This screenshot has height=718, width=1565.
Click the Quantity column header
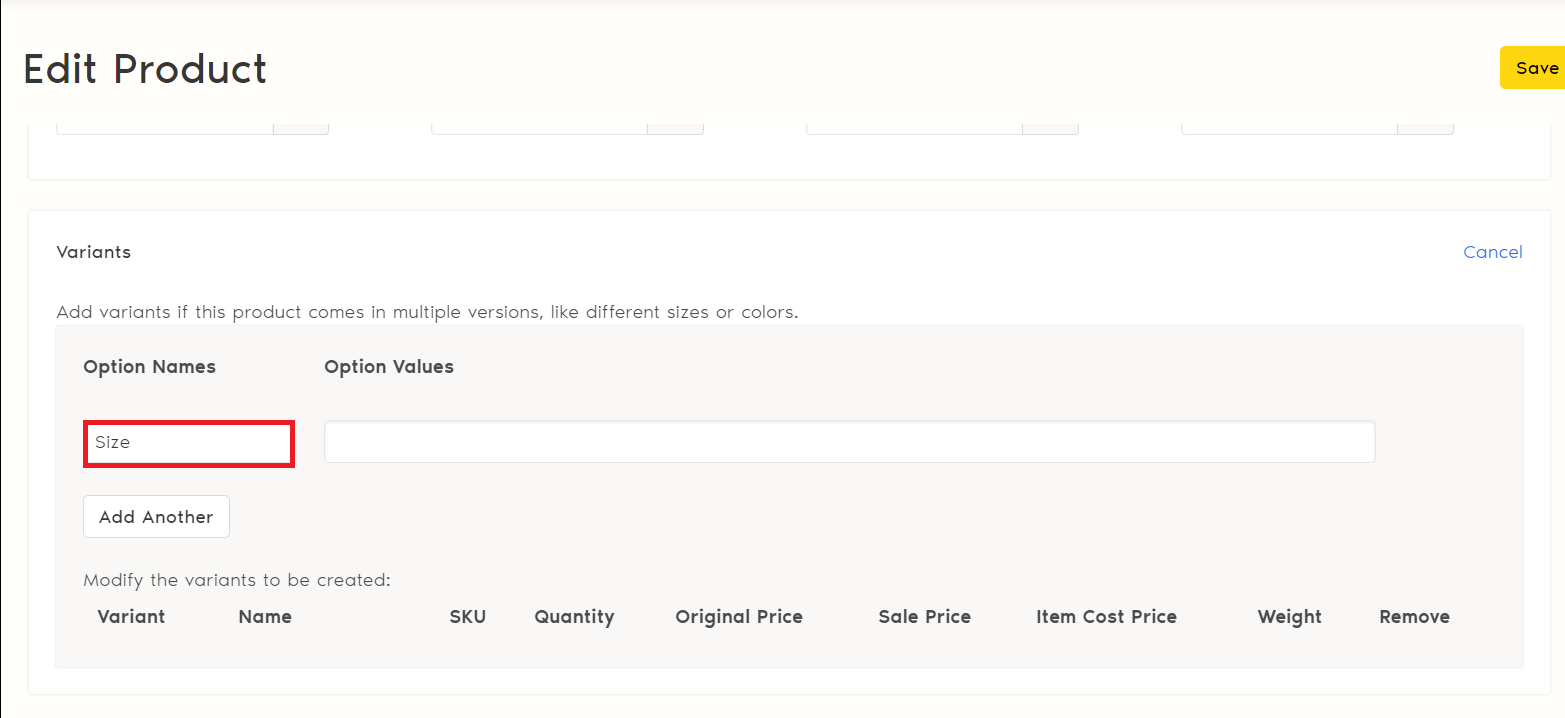click(x=574, y=617)
